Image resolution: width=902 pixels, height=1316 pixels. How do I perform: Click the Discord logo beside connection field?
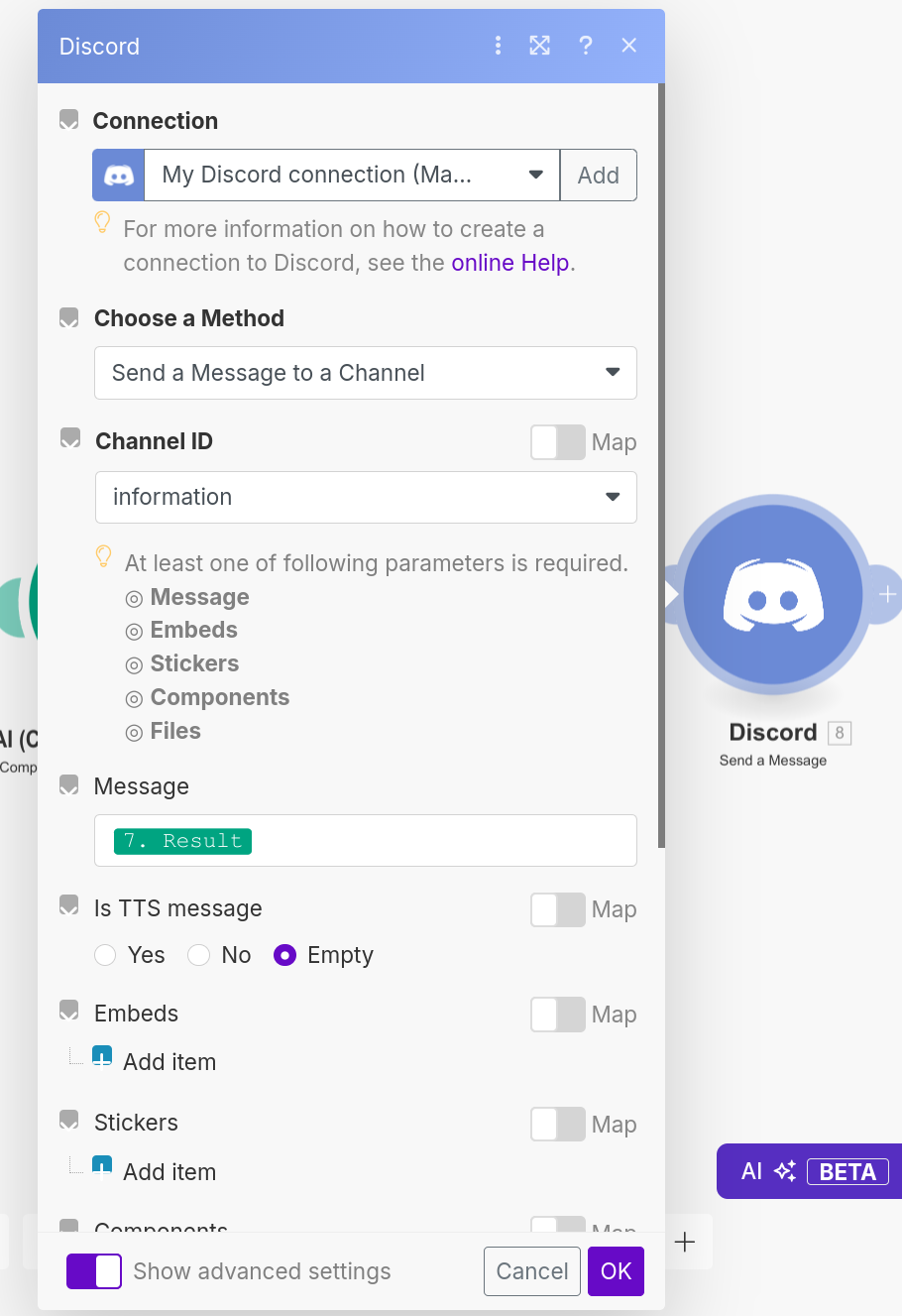119,176
